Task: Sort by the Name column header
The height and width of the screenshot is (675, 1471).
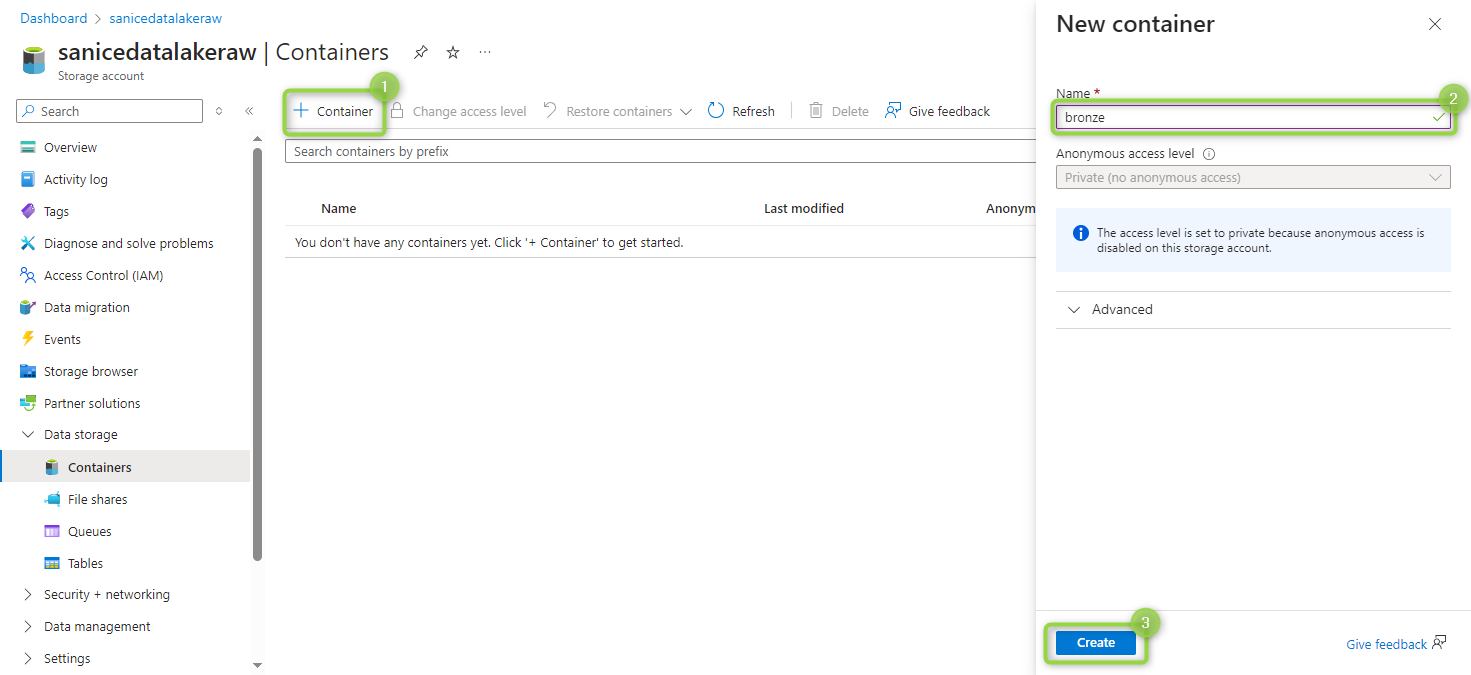Action: [339, 208]
